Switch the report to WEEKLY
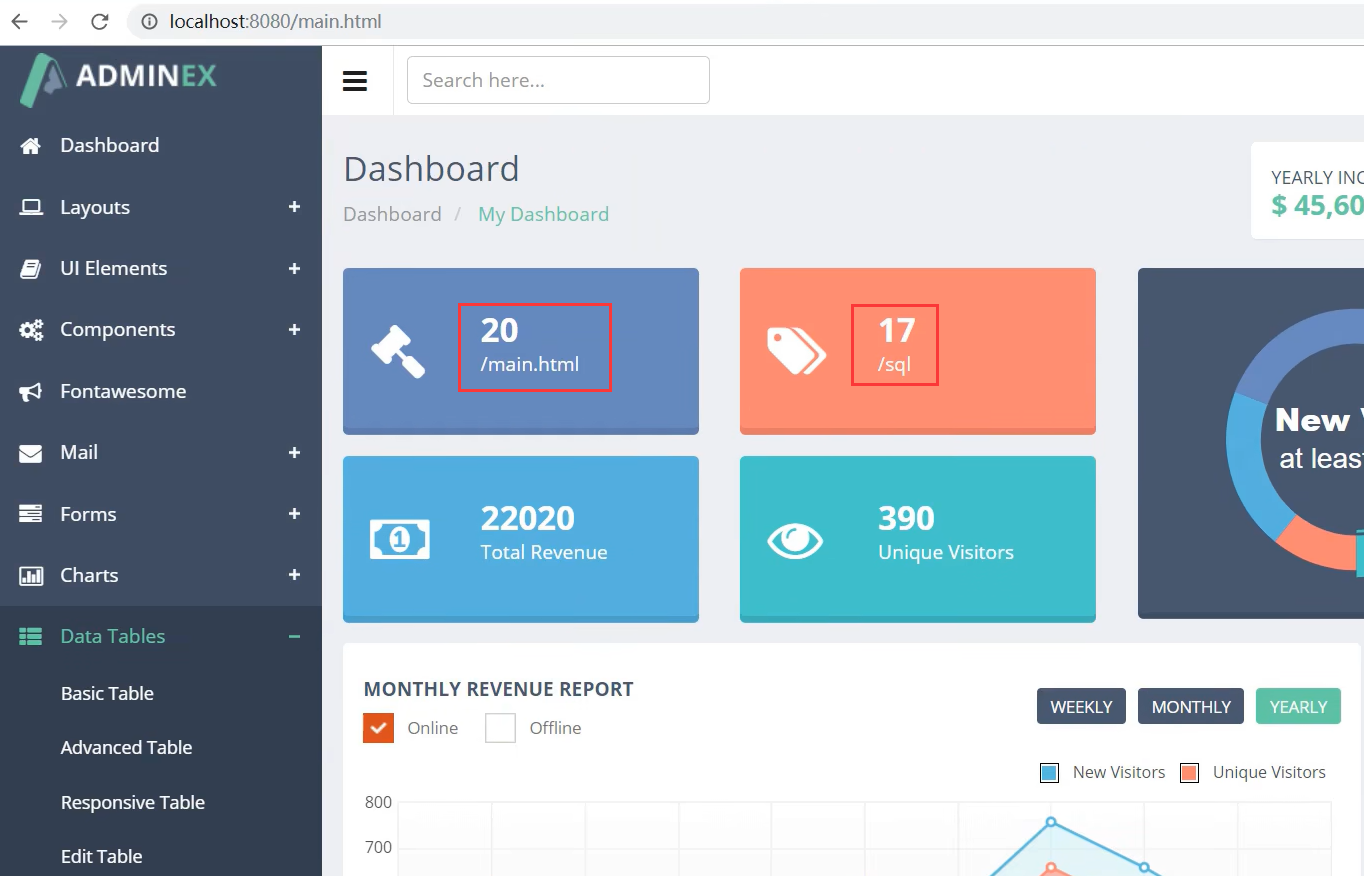This screenshot has height=876, width=1364. pyautogui.click(x=1081, y=706)
